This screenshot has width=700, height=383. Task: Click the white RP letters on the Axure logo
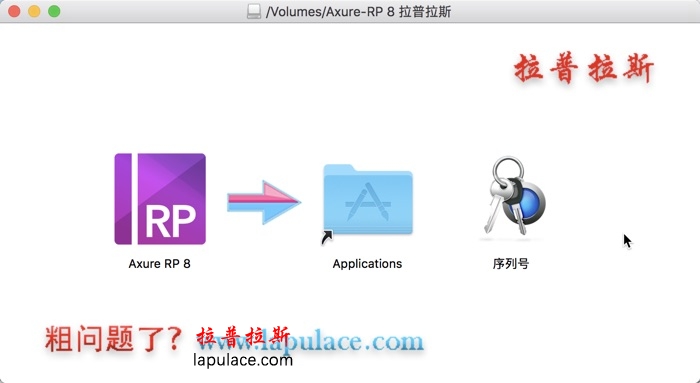click(x=171, y=221)
